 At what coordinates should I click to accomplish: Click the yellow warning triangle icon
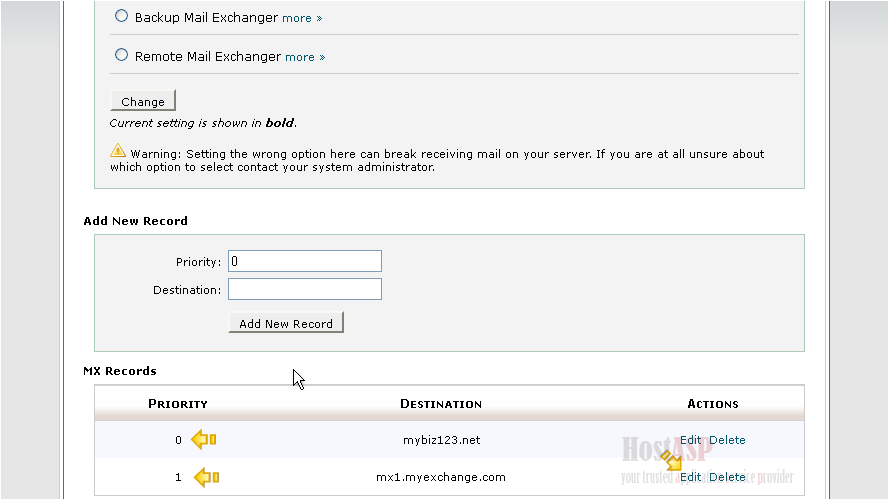click(x=118, y=151)
